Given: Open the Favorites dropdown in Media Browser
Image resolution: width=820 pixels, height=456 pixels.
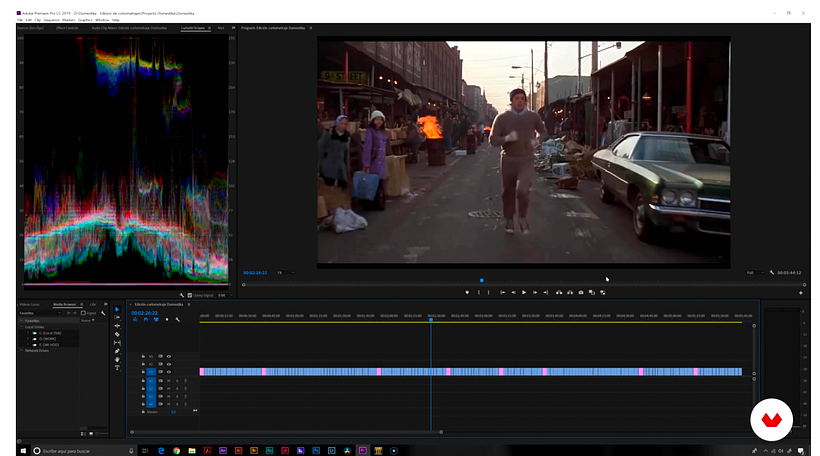Looking at the screenshot, I should [40, 313].
